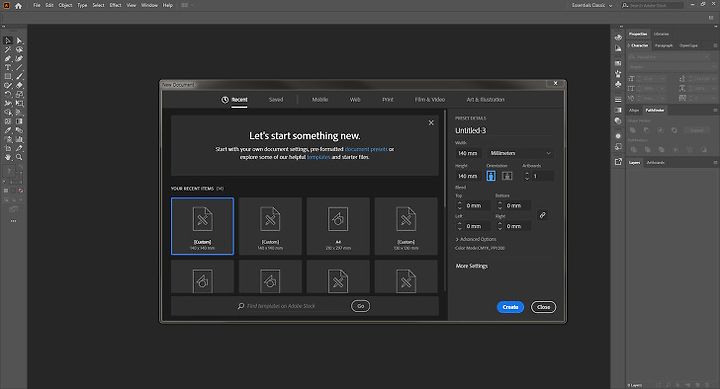The height and width of the screenshot is (389, 720).
Task: Select the Direct Selection tool
Action: (x=19, y=41)
